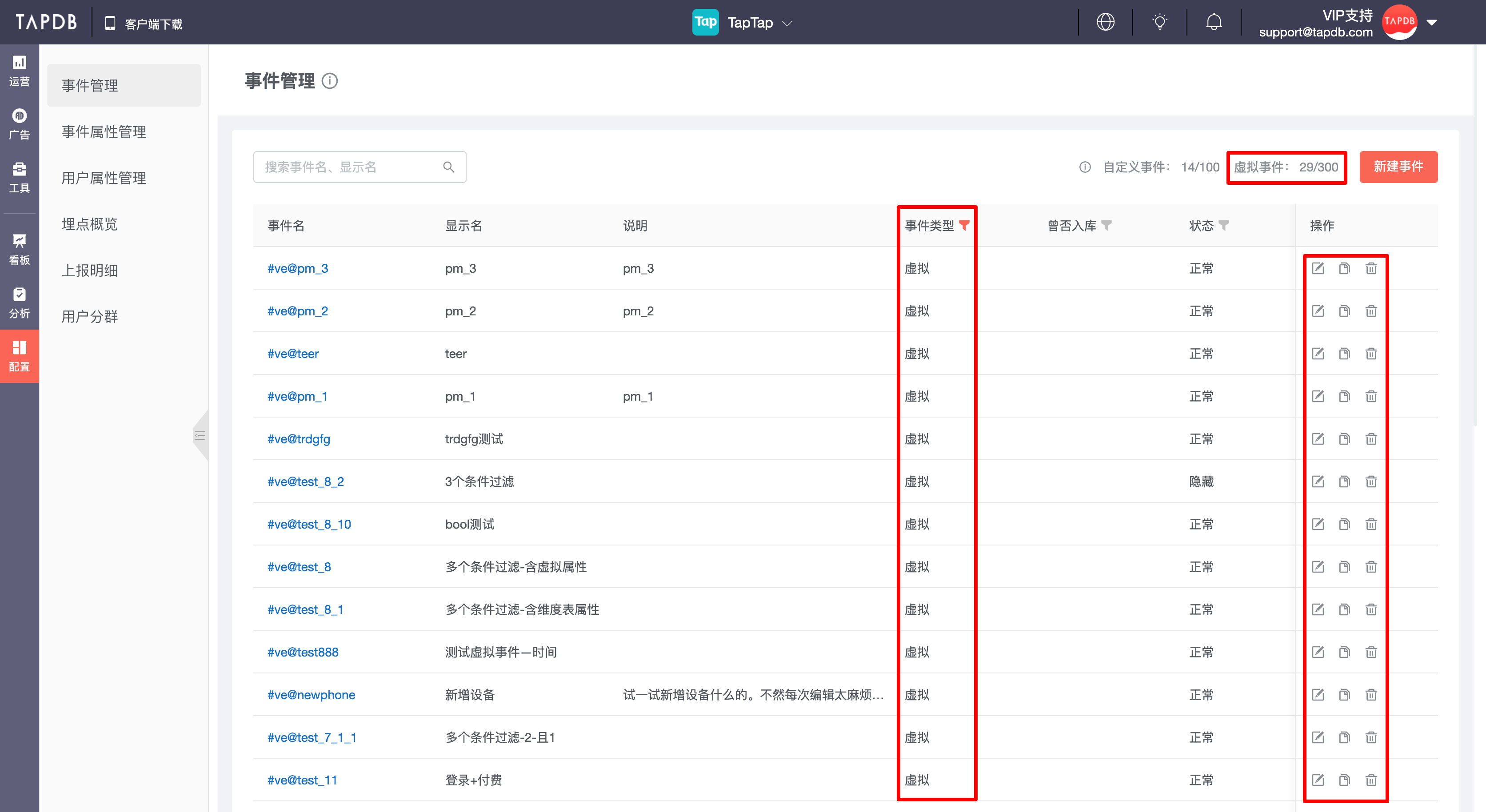Viewport: 1486px width, 812px height.
Task: Click the 虚拟事件 29/300 counter
Action: [1286, 167]
